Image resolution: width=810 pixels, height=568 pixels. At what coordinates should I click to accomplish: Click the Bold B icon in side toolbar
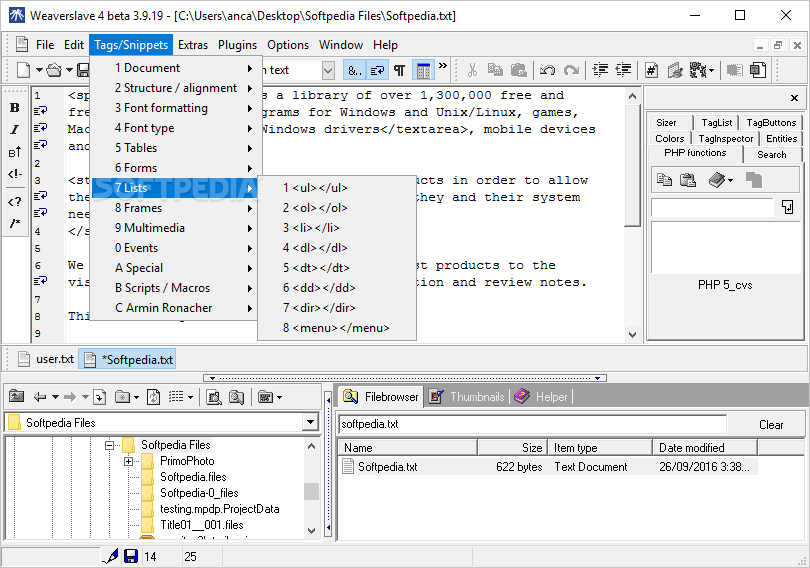coord(14,107)
